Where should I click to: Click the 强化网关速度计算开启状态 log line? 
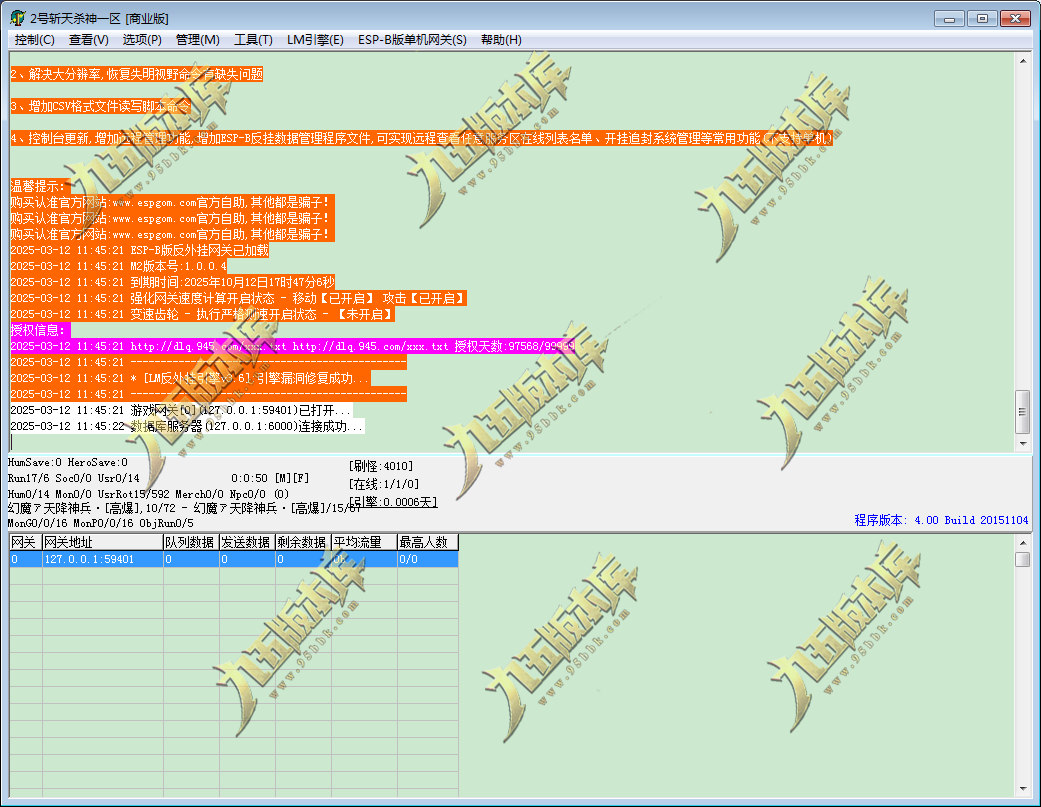pyautogui.click(x=238, y=298)
